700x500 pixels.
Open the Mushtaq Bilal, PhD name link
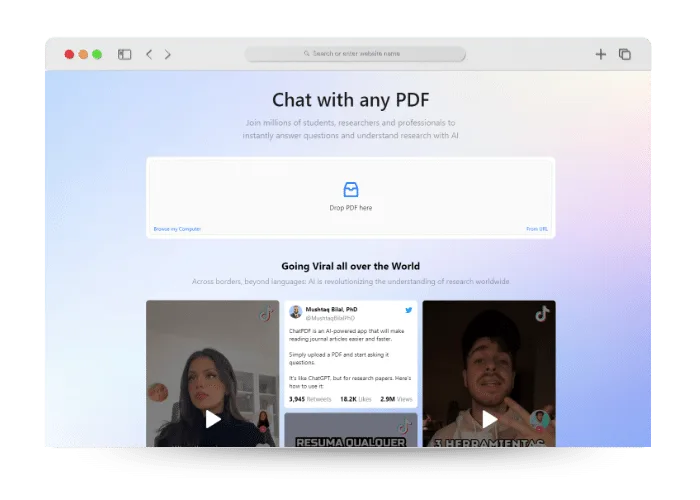click(x=332, y=309)
